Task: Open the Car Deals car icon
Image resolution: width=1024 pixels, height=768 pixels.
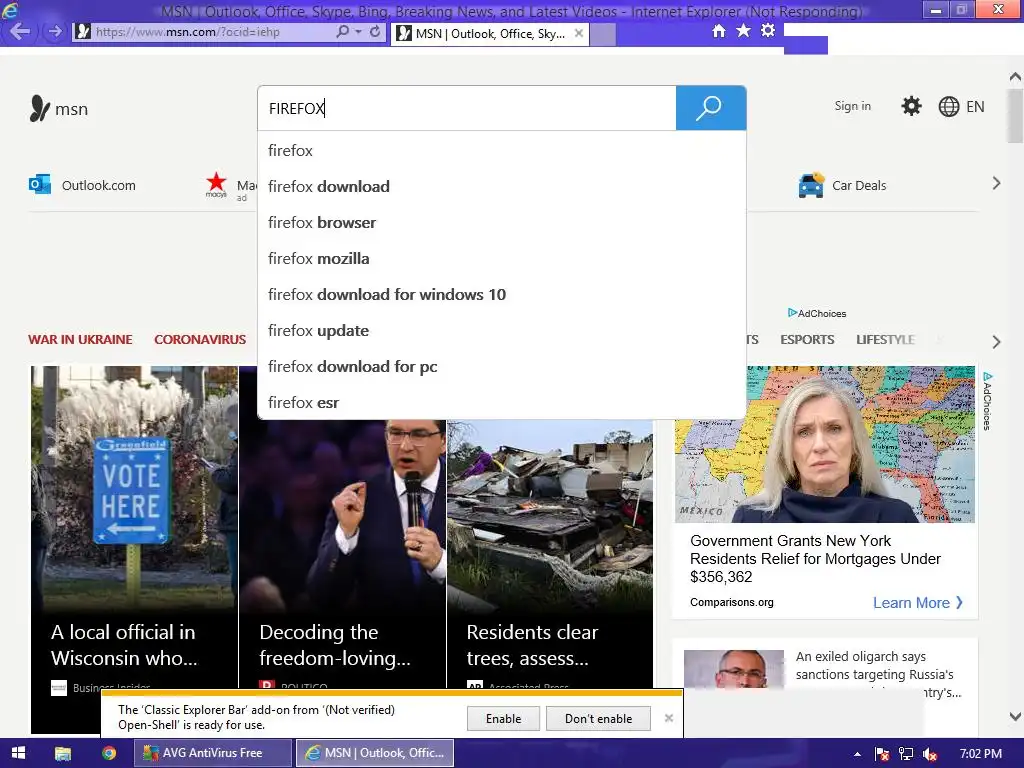Action: [x=811, y=185]
